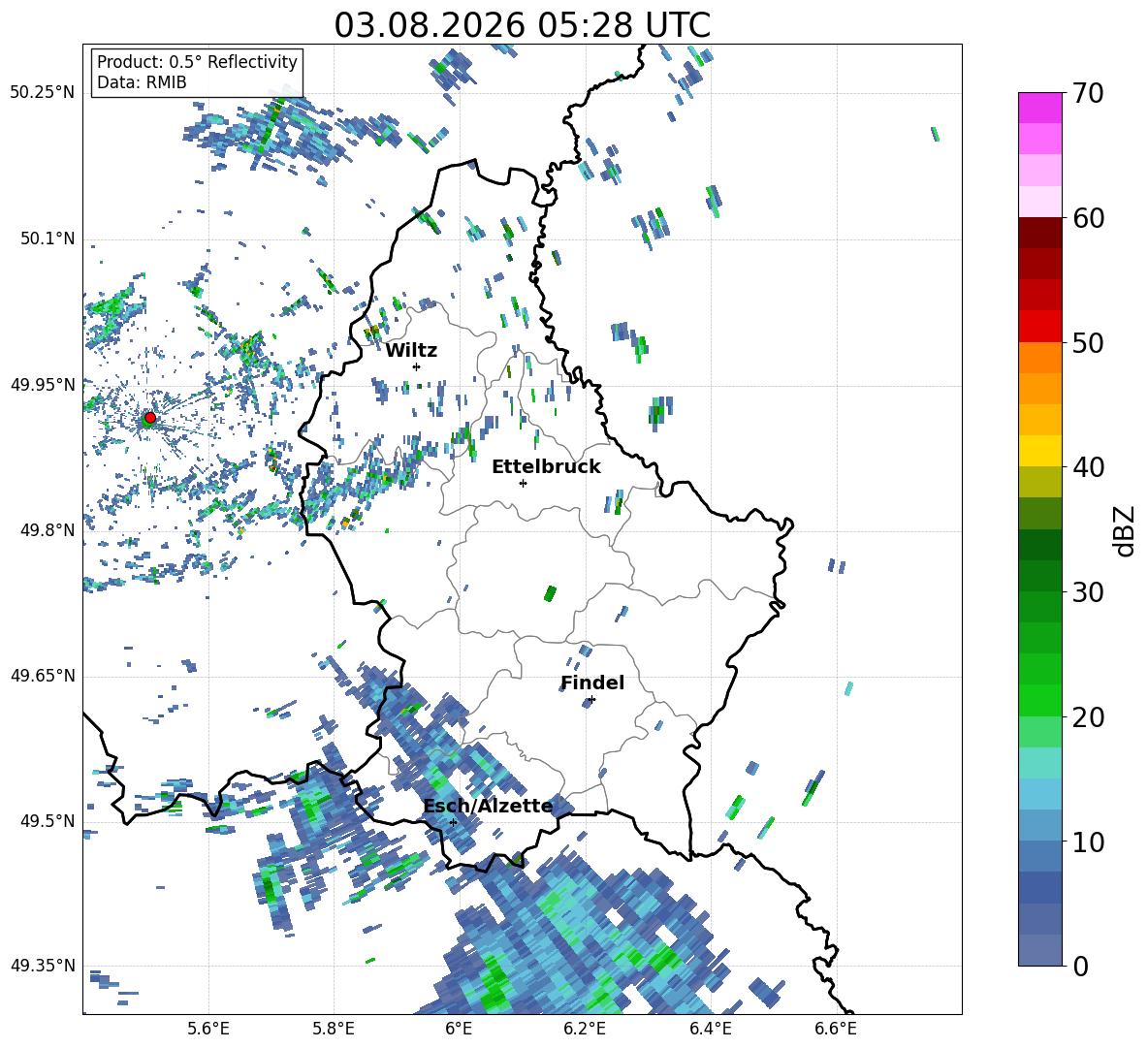The height and width of the screenshot is (1048, 1148).
Task: Click the Findel station cross marker
Action: (x=591, y=699)
